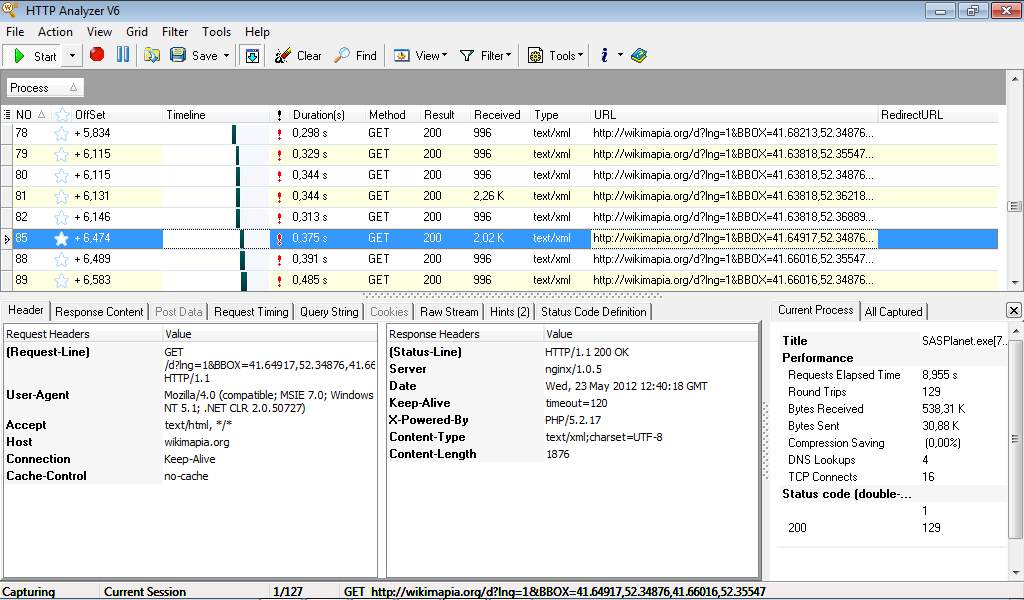Switch to the Request Timing tab

pos(251,312)
